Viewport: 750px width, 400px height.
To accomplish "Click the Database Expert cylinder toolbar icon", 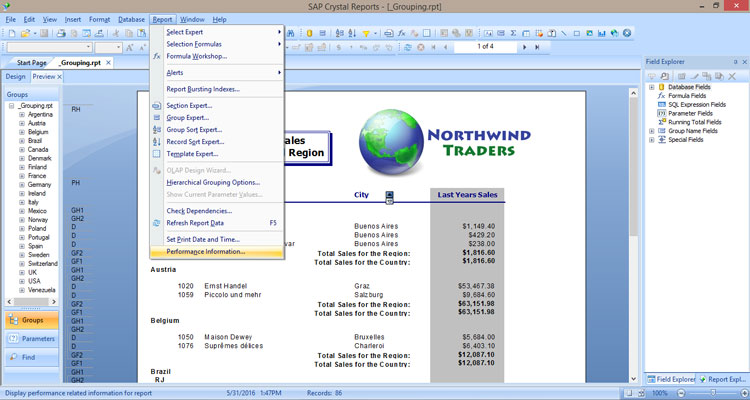I will click(309, 33).
